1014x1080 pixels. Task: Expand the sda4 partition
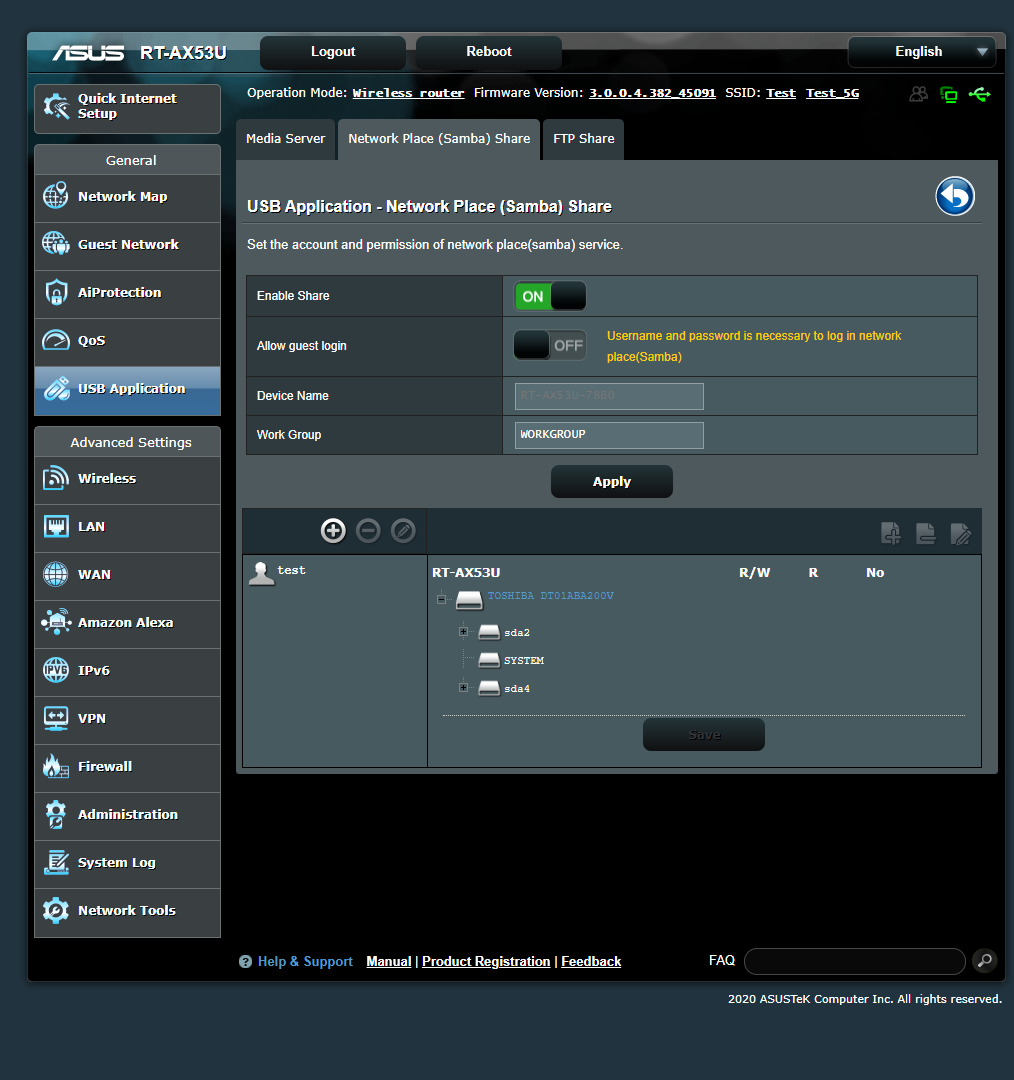click(x=464, y=687)
